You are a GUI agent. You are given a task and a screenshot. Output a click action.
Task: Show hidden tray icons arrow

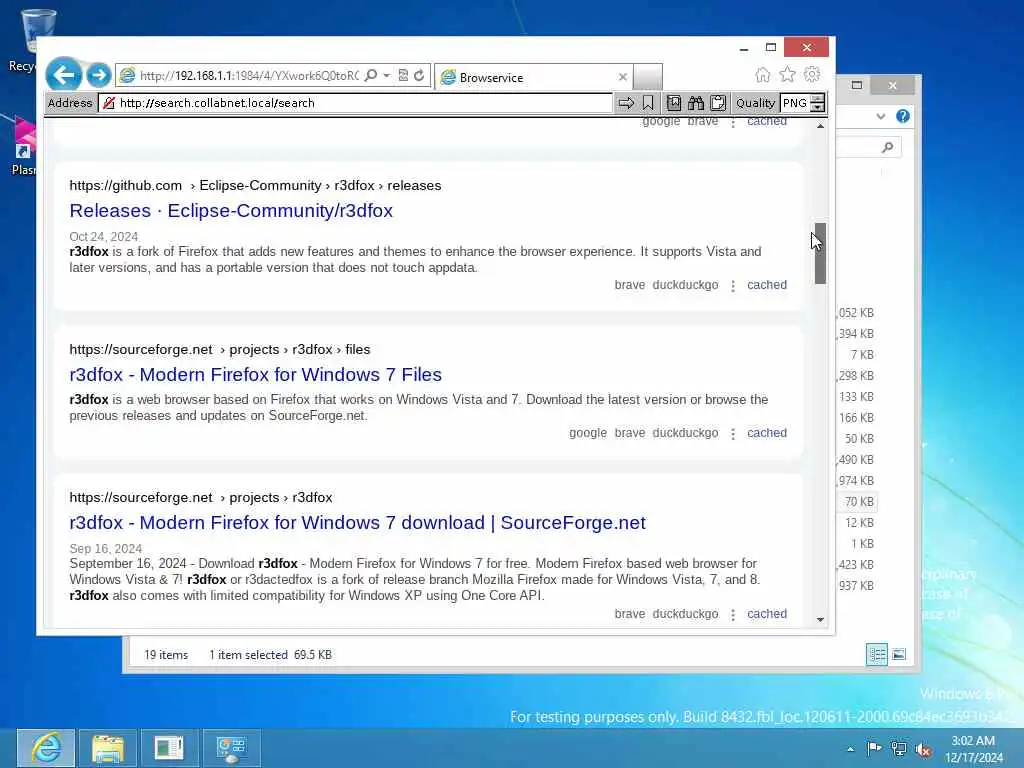tap(850, 749)
